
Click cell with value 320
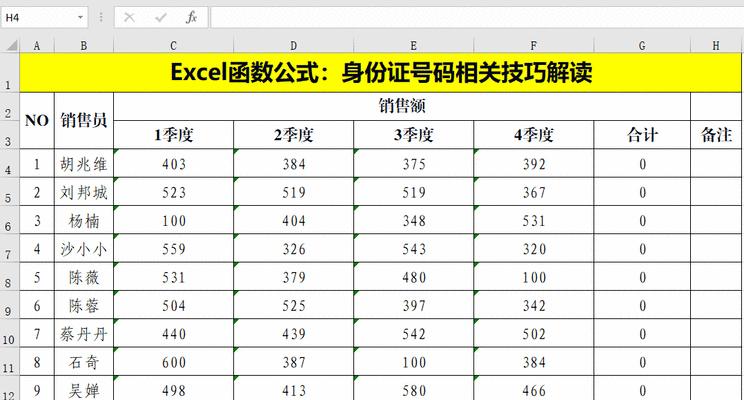(x=533, y=249)
